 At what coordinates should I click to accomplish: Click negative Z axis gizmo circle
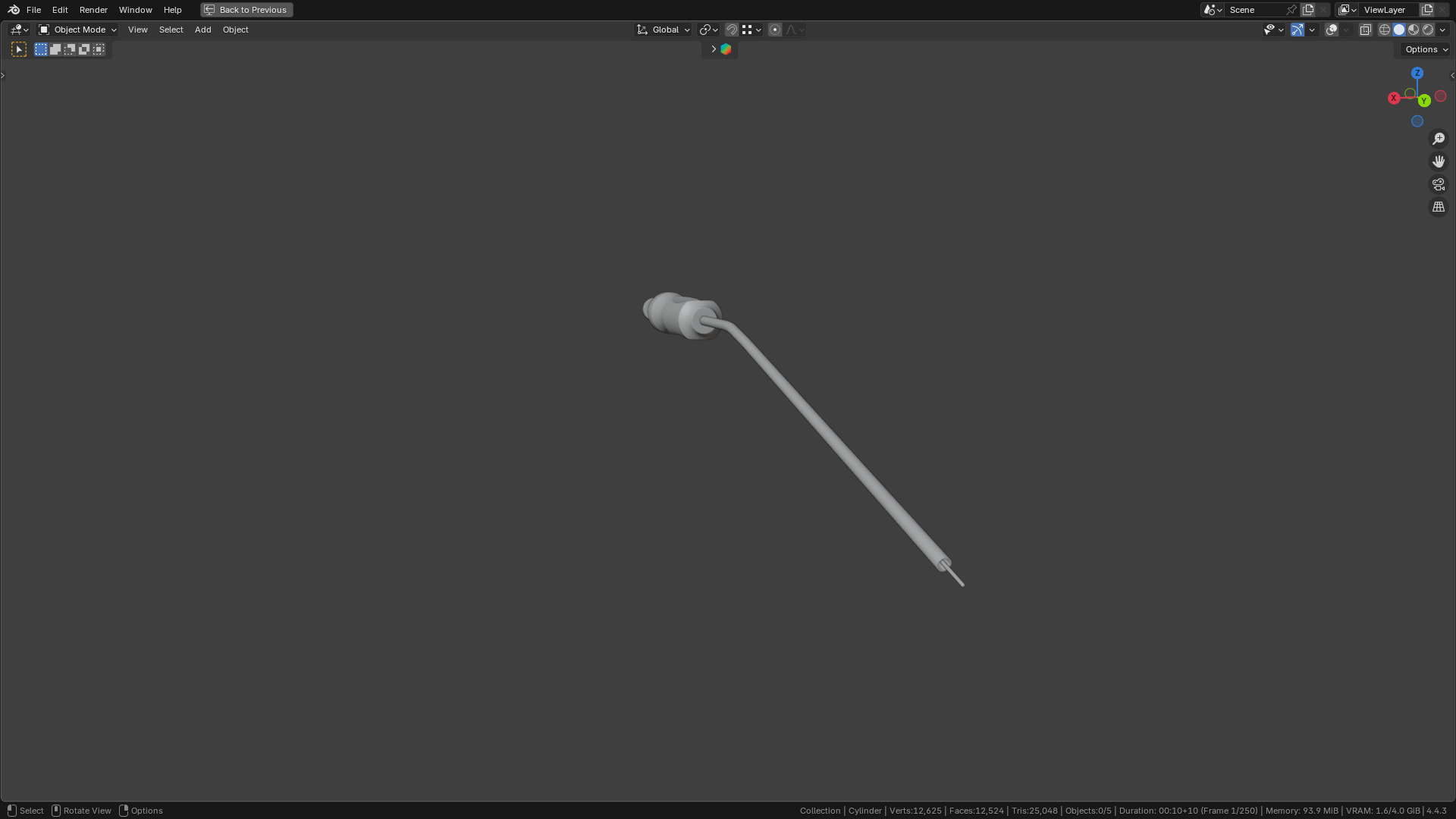pos(1417,121)
